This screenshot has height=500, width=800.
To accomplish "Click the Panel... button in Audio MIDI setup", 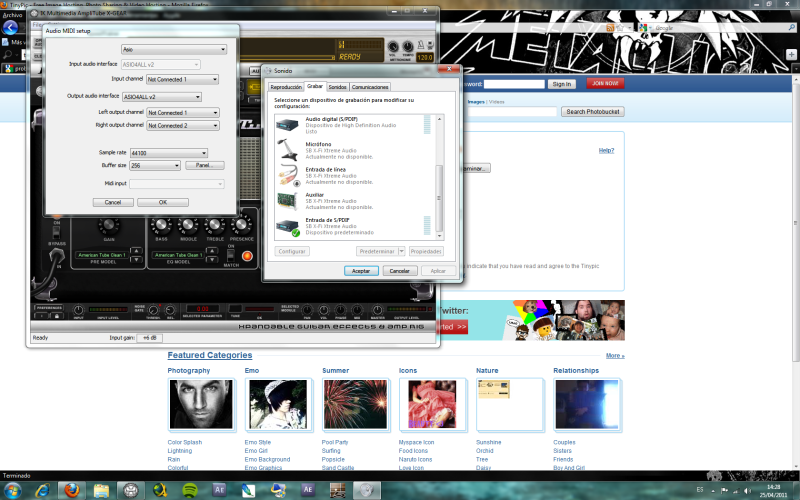I will [205, 165].
